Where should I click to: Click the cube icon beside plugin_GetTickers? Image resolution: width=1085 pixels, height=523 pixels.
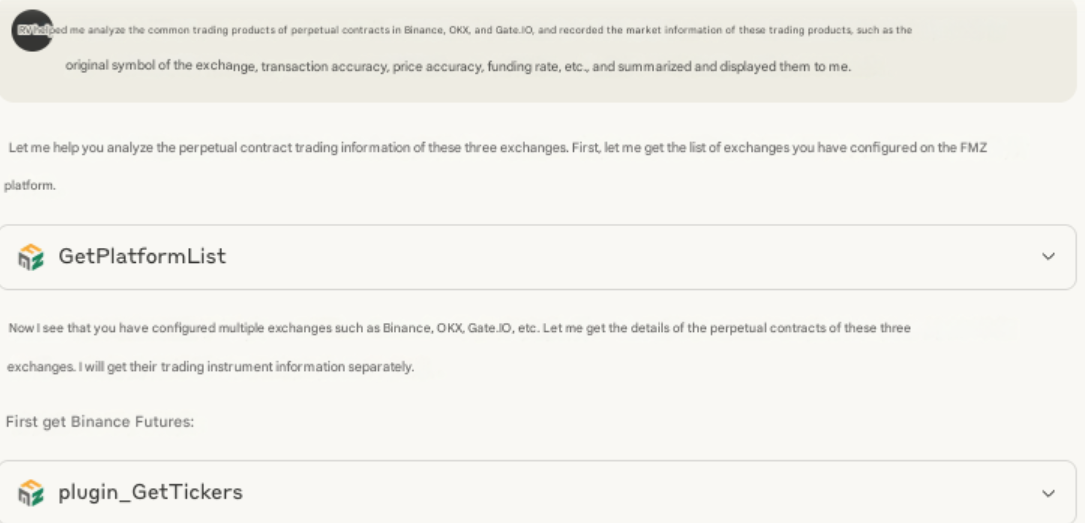32,493
